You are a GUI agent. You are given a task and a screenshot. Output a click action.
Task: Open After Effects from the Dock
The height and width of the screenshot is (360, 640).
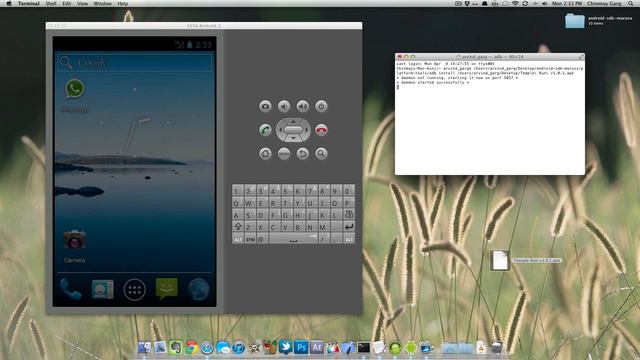click(x=317, y=347)
